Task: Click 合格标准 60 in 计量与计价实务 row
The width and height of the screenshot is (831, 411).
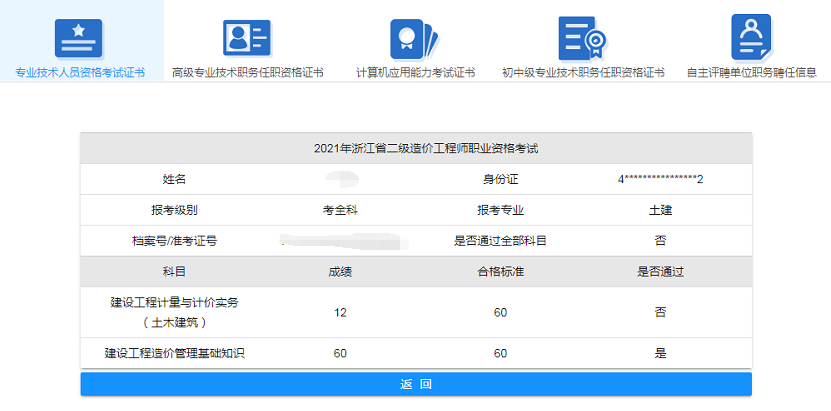Action: click(x=500, y=313)
